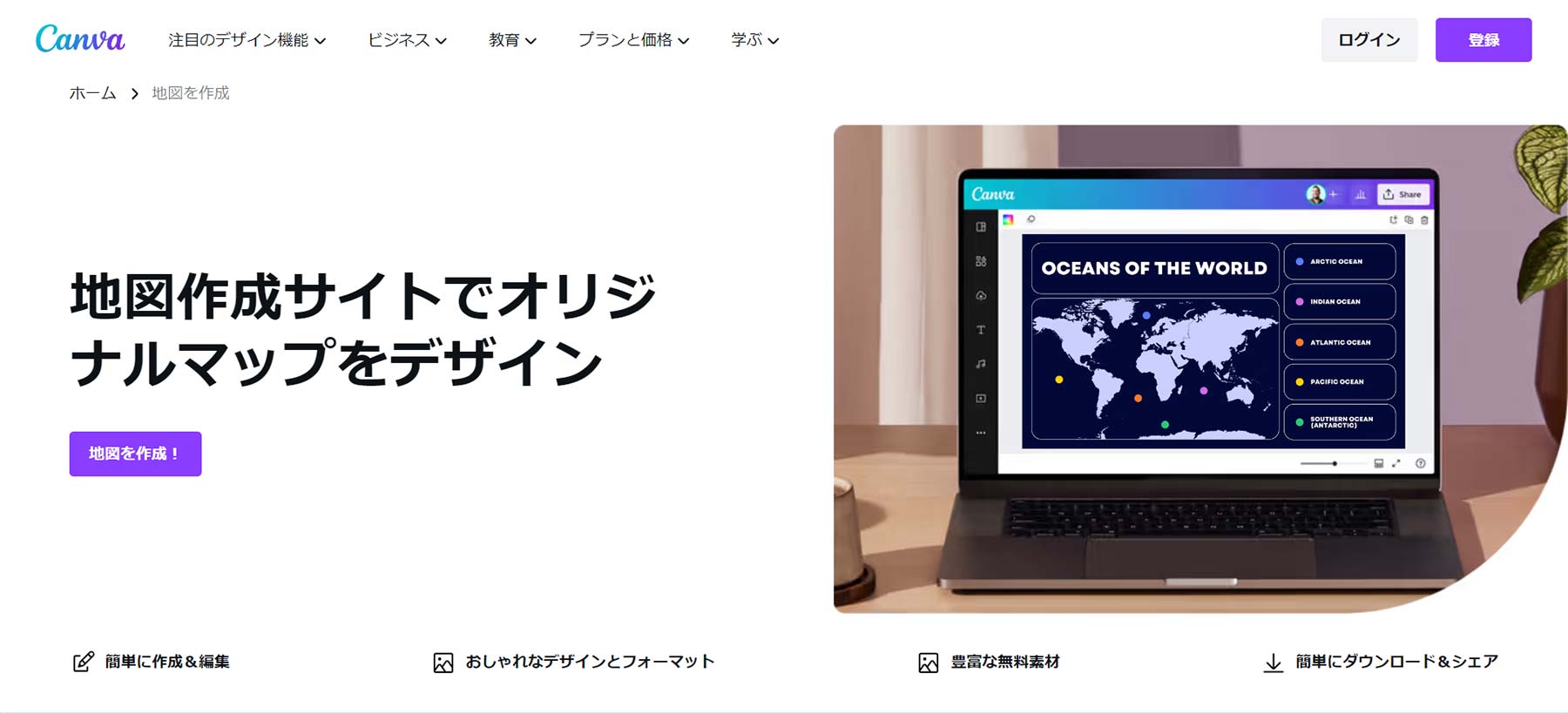Select おしゃれなデザインとフォーマット text
The width and height of the screenshot is (1568, 713).
(590, 662)
